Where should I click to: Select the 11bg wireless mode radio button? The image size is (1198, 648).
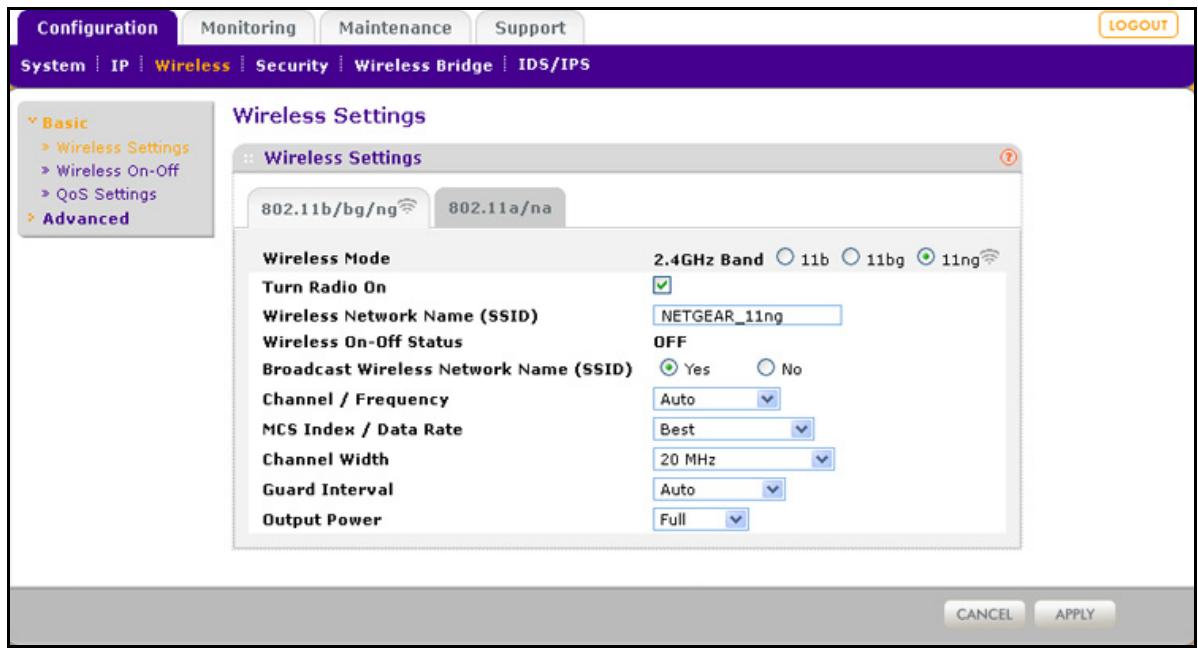[x=851, y=258]
